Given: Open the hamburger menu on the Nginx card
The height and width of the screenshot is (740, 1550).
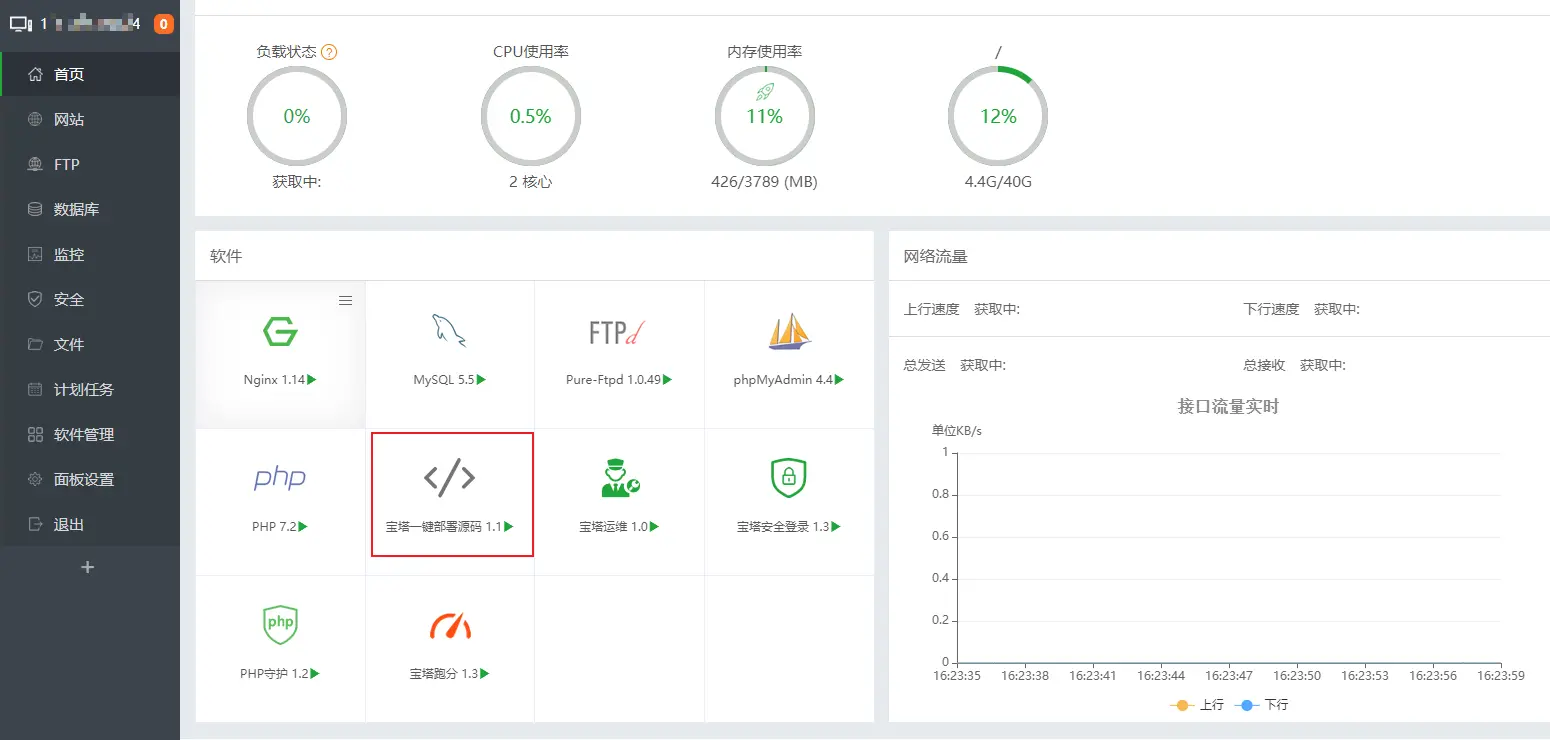Looking at the screenshot, I should [345, 300].
